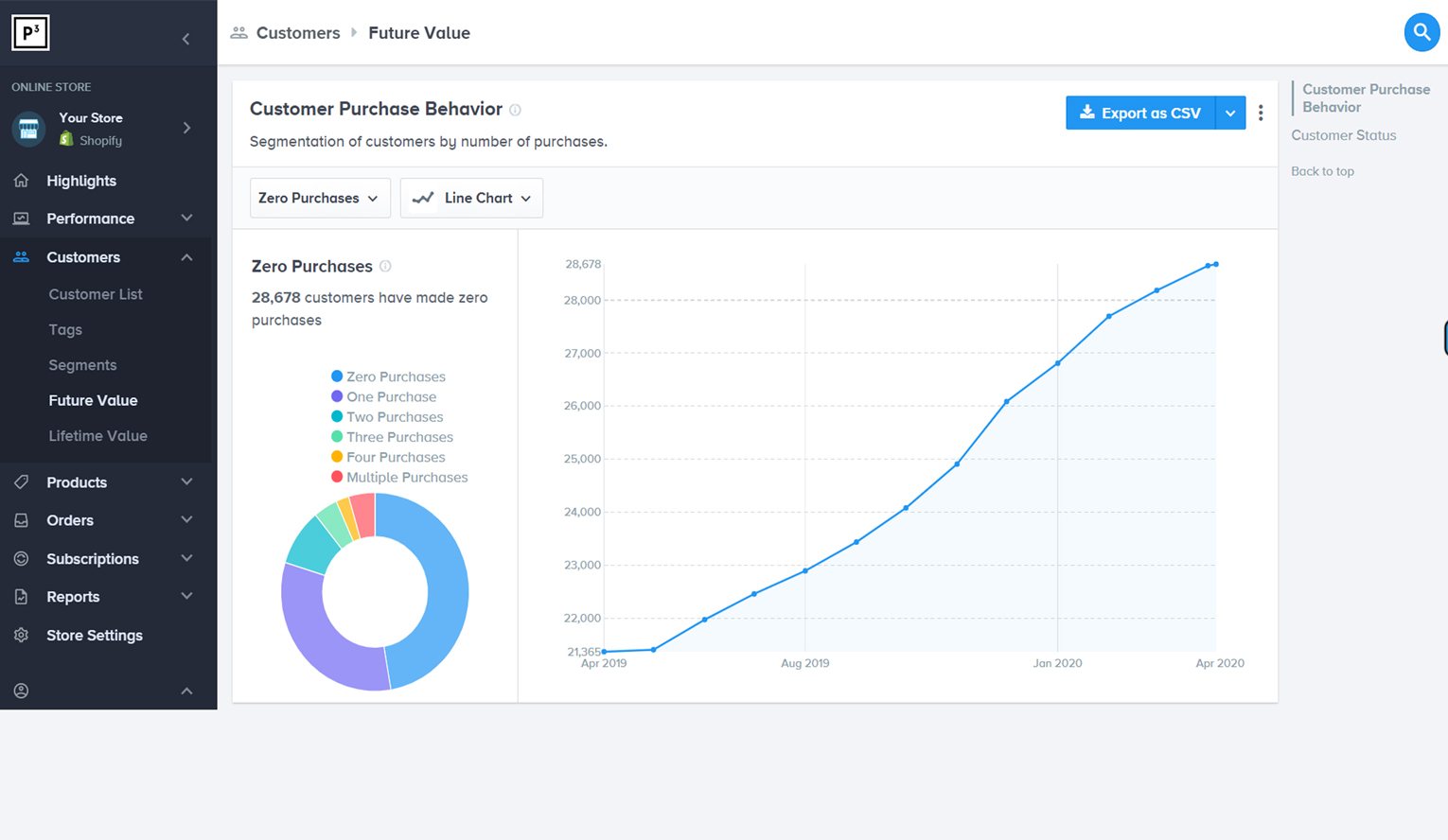Click the blue search magnifier icon
1448x840 pixels.
pos(1421,33)
